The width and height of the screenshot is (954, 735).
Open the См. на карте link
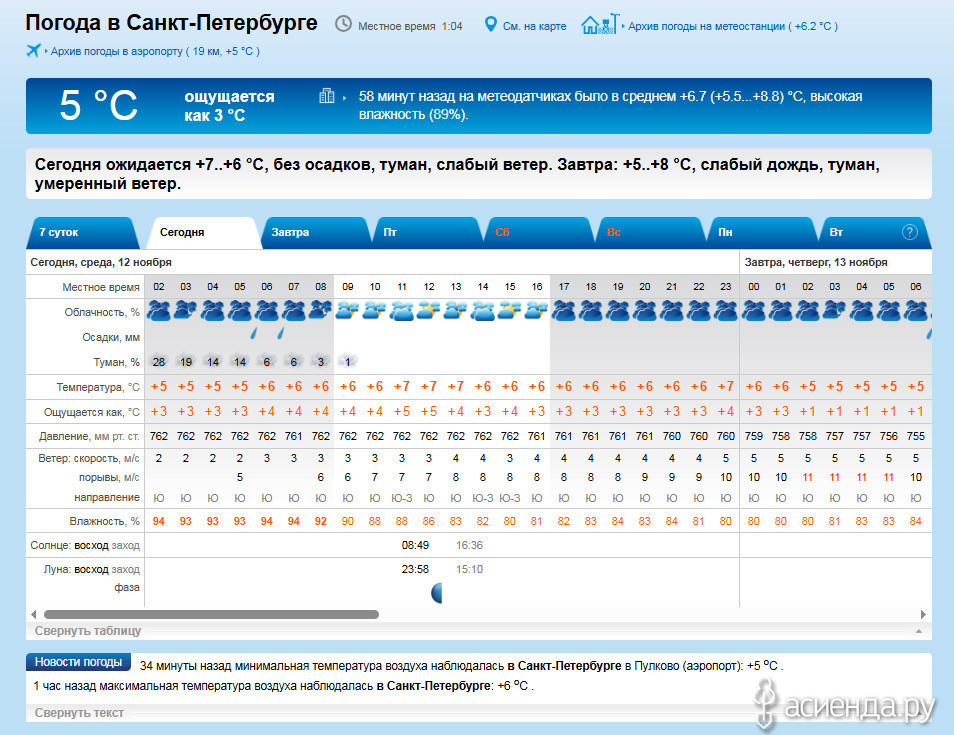pos(534,25)
